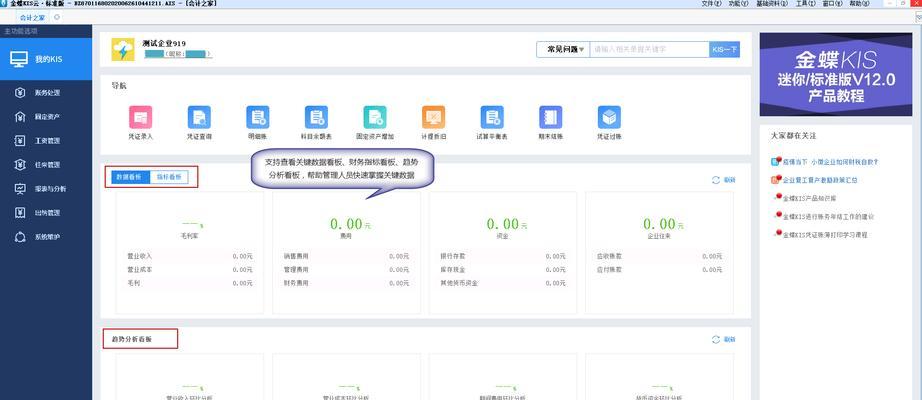The image size is (922, 400).
Task: Click the 测试企业919 company name
Action: [x=164, y=44]
